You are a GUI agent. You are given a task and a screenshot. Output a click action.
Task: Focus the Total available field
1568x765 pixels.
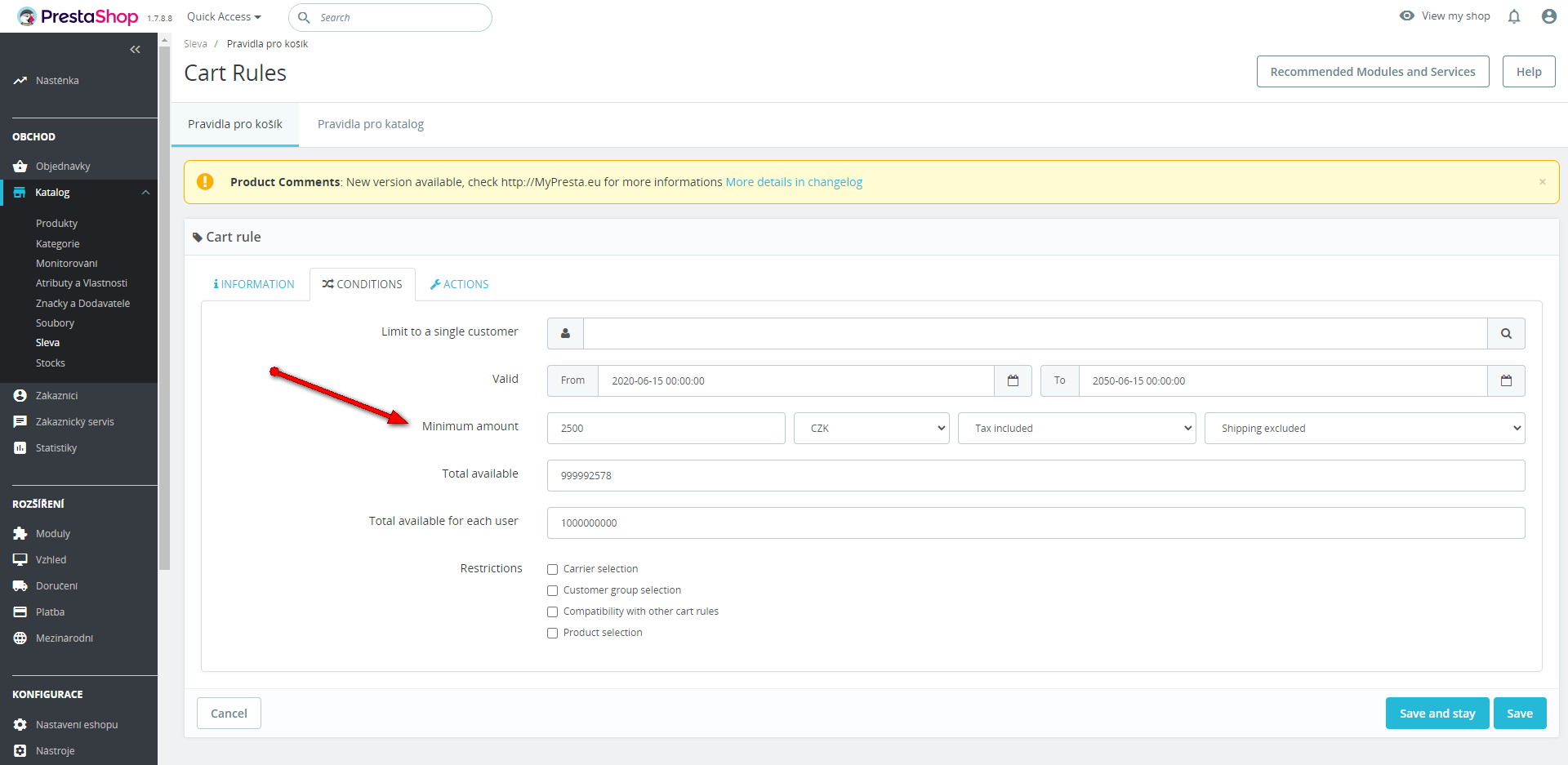pos(1036,475)
